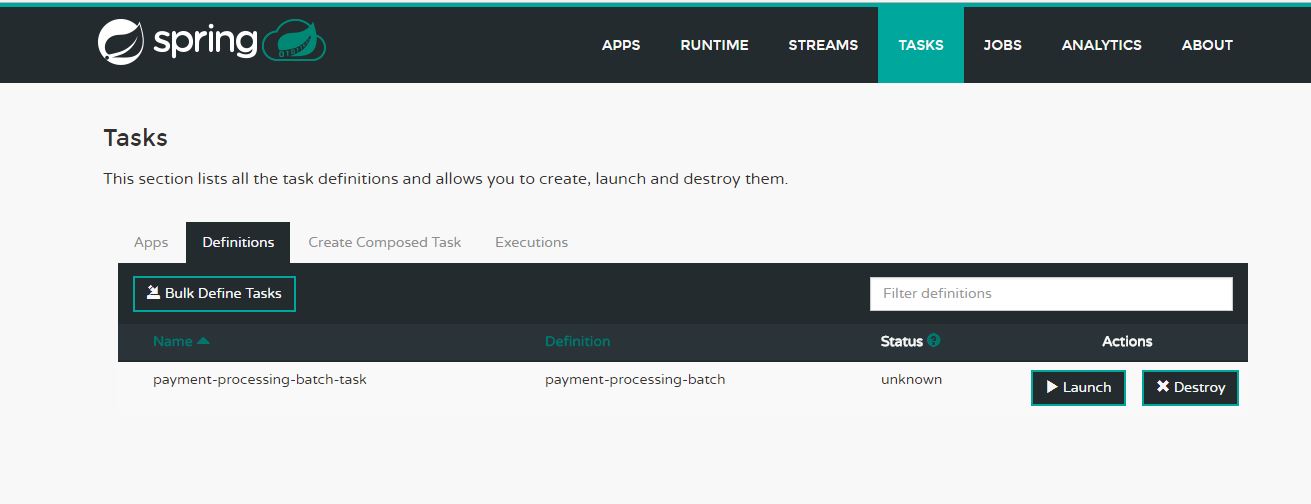Click the Data Flow cloud icon
This screenshot has height=504, width=1311.
(x=293, y=43)
